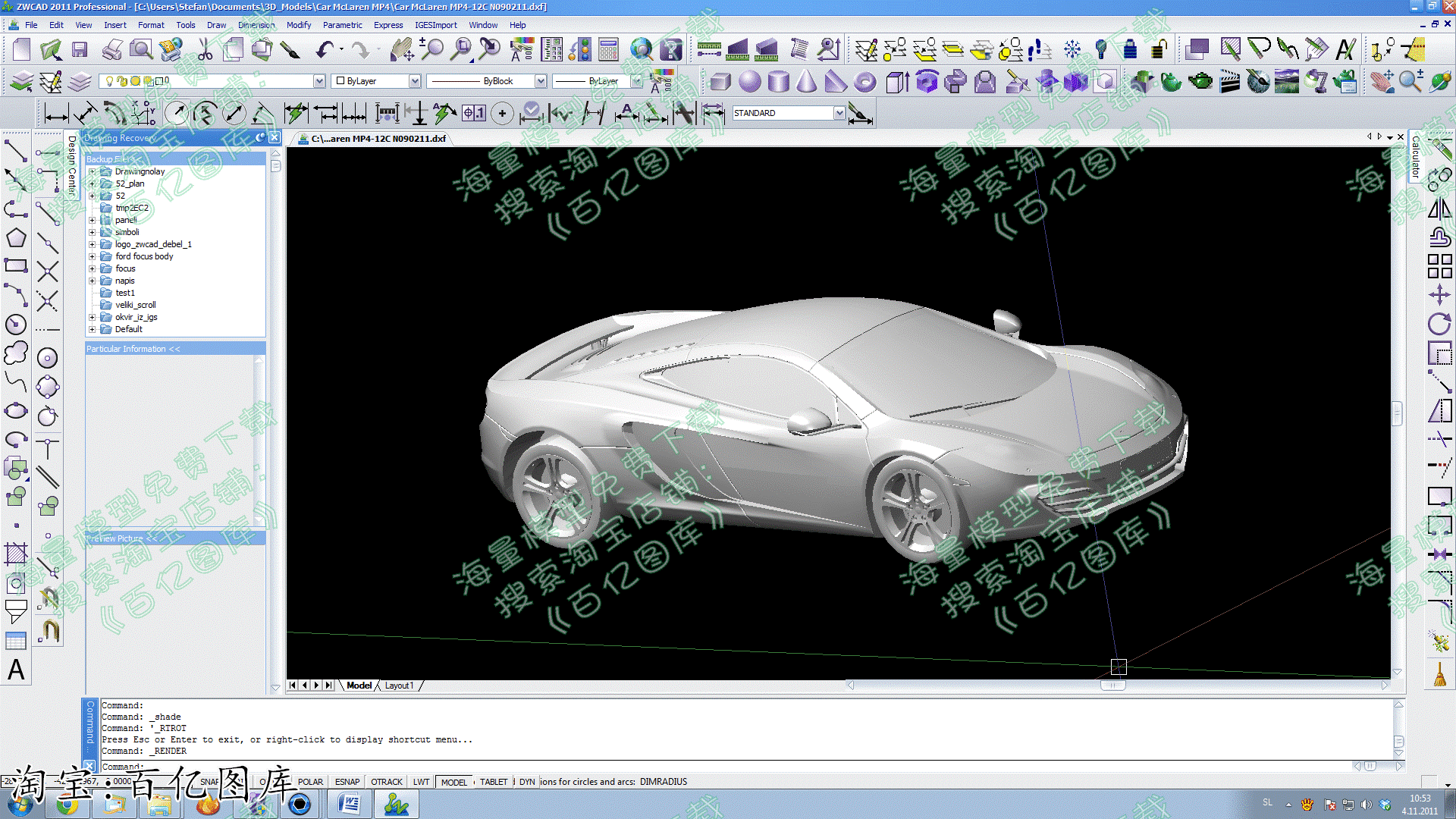Screen dimensions: 1456x819
Task: Click the Pan hand tool
Action: click(x=401, y=51)
